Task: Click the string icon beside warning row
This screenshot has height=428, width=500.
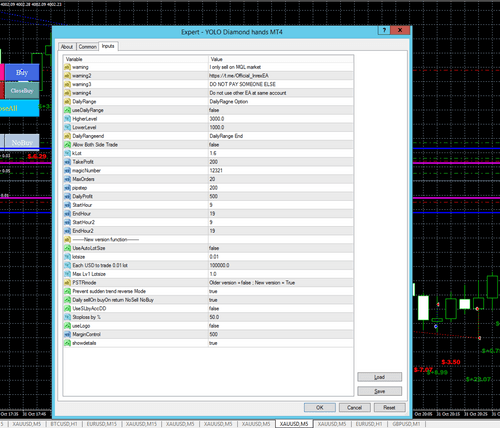Action: (x=68, y=67)
